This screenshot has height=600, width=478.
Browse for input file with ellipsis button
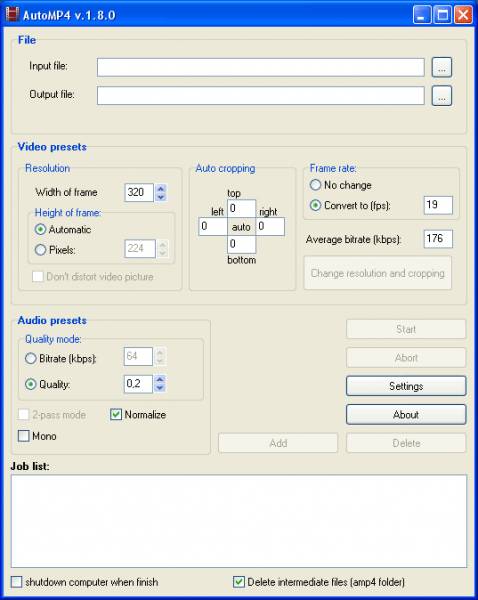pyautogui.click(x=442, y=67)
